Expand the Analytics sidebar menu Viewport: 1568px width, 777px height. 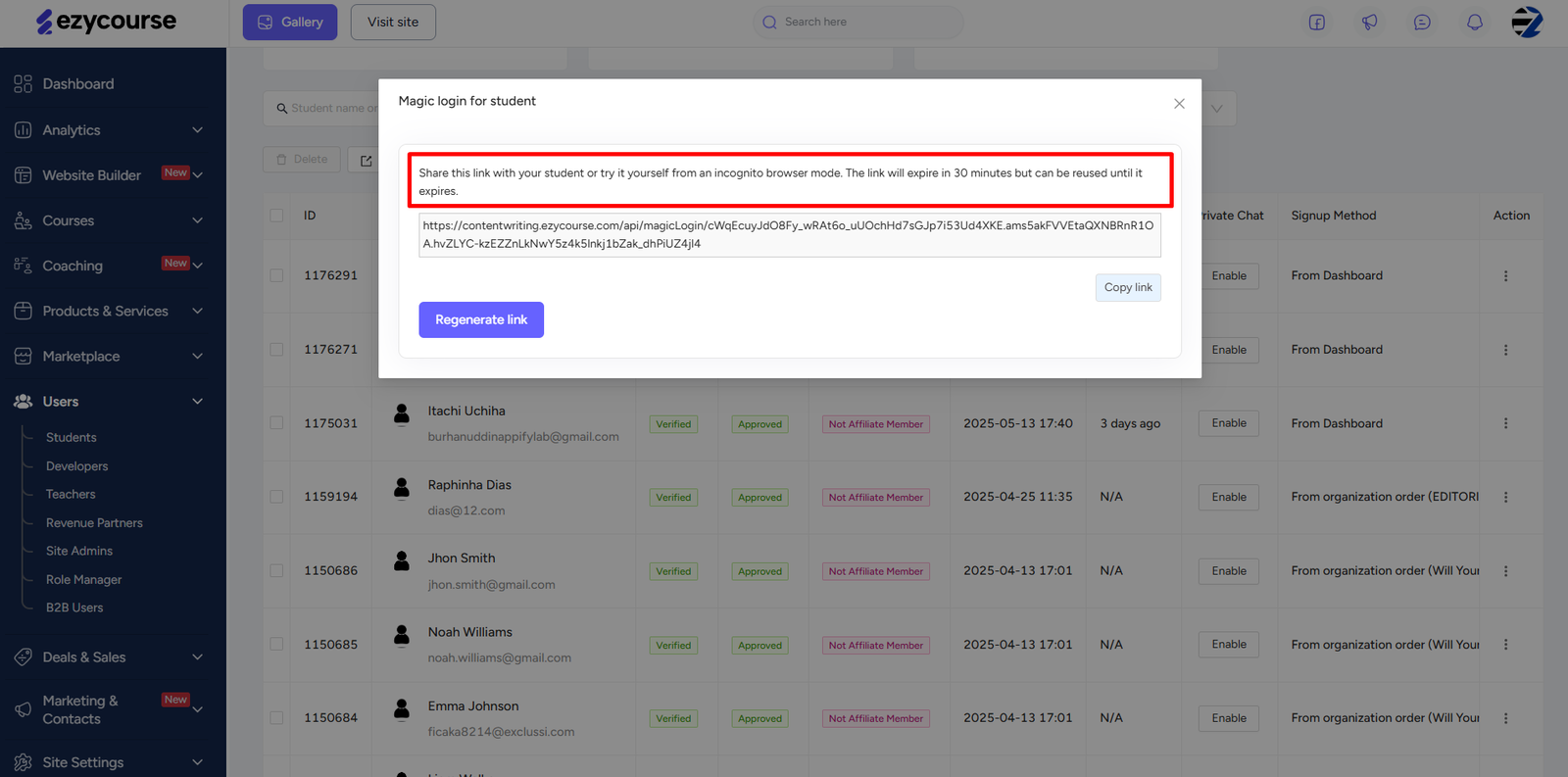(197, 130)
